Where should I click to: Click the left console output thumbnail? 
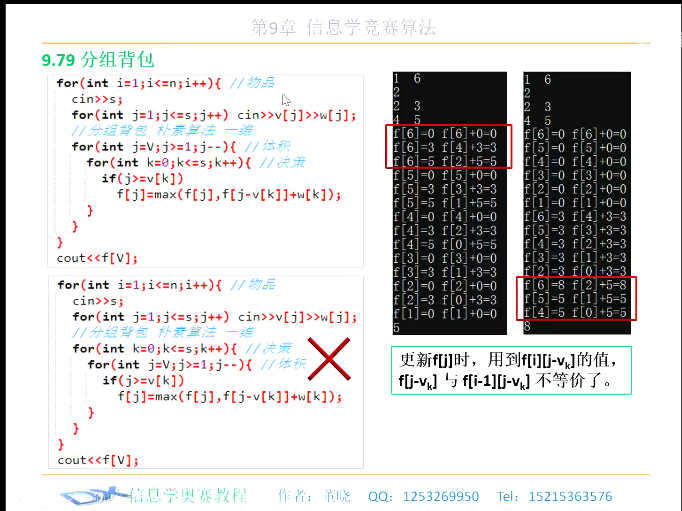450,203
